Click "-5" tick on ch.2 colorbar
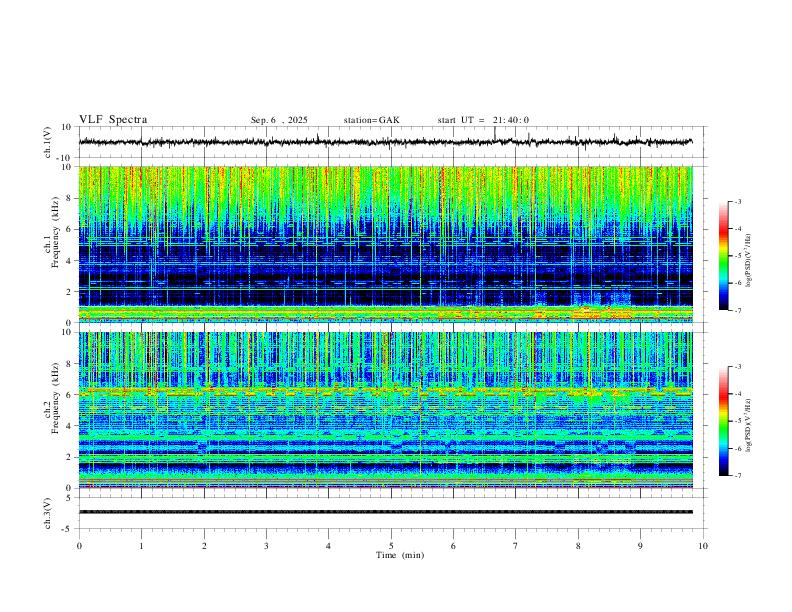792x612 pixels. [x=737, y=421]
